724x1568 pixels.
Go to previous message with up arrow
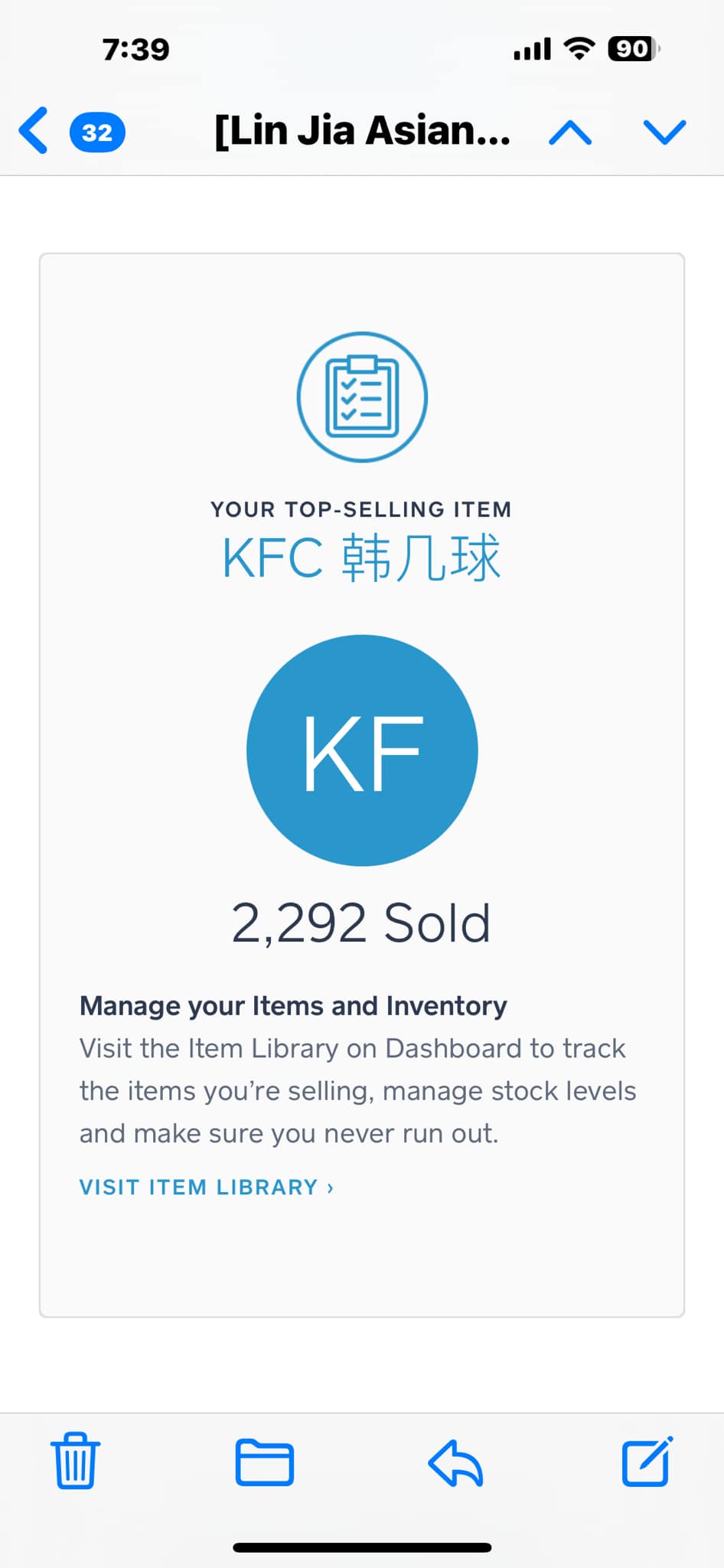point(570,133)
